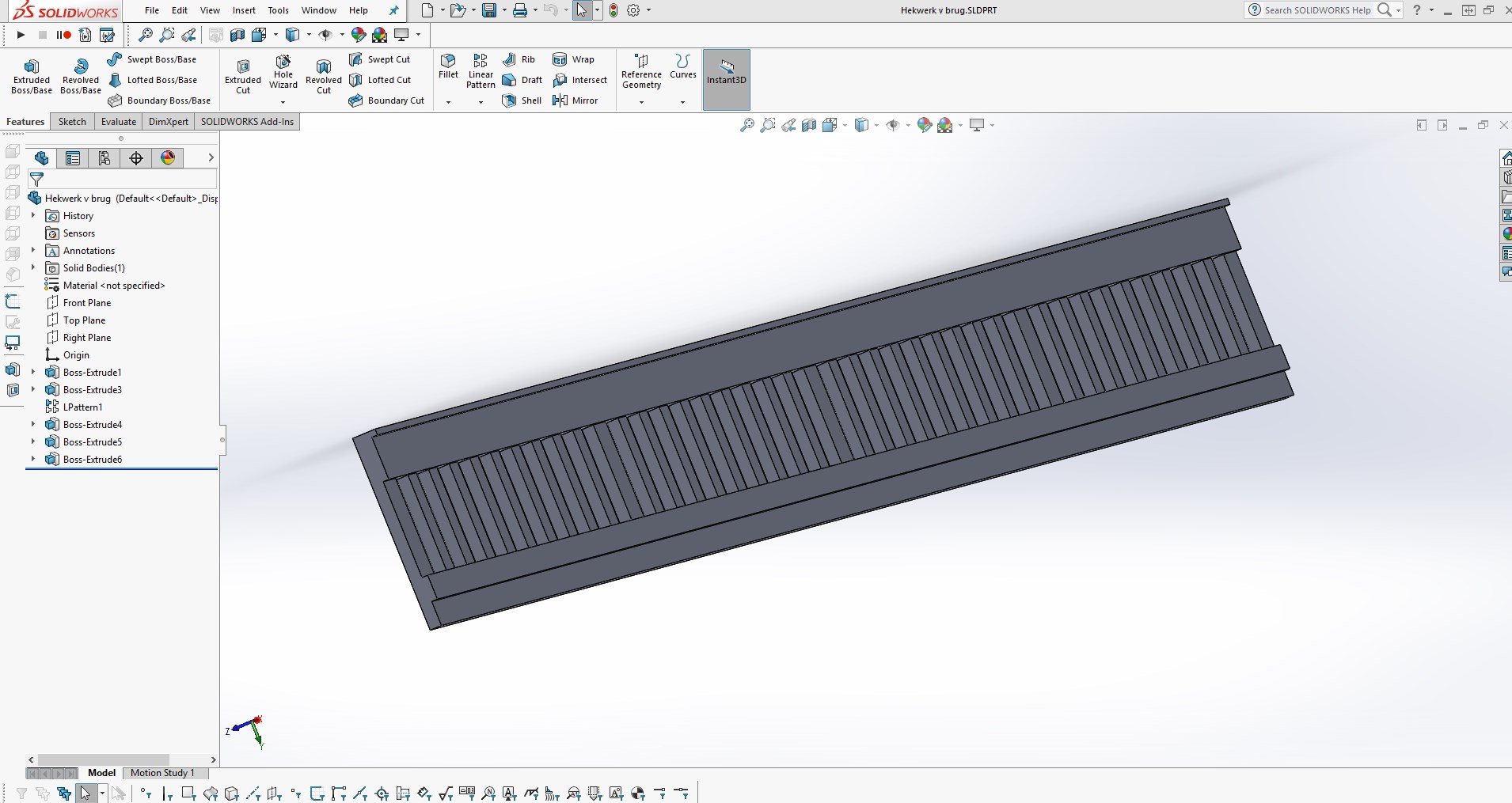Open the Curves tool
The width and height of the screenshot is (1512, 803).
683,66
